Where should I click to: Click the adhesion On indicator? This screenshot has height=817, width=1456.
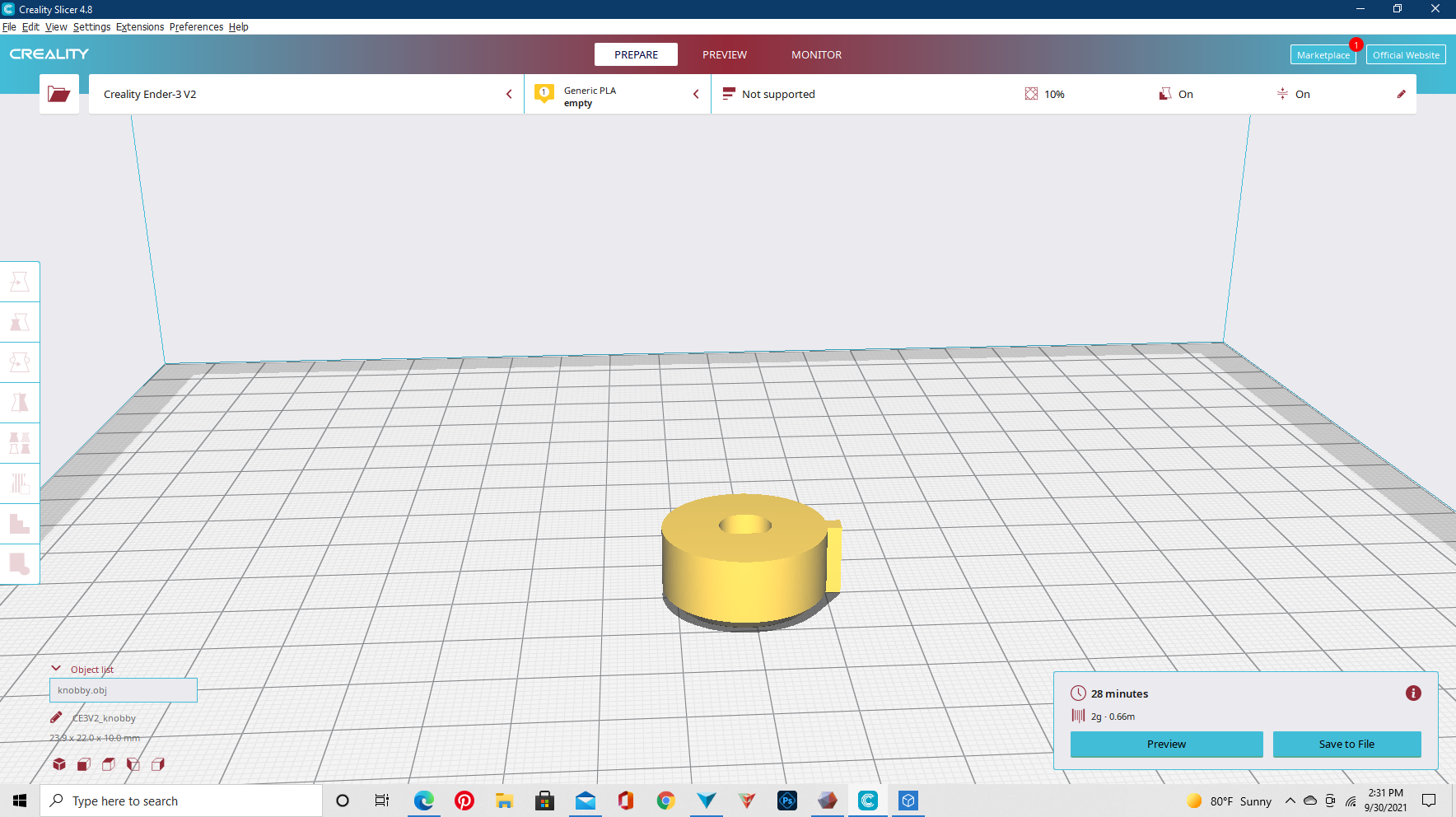tap(1293, 94)
